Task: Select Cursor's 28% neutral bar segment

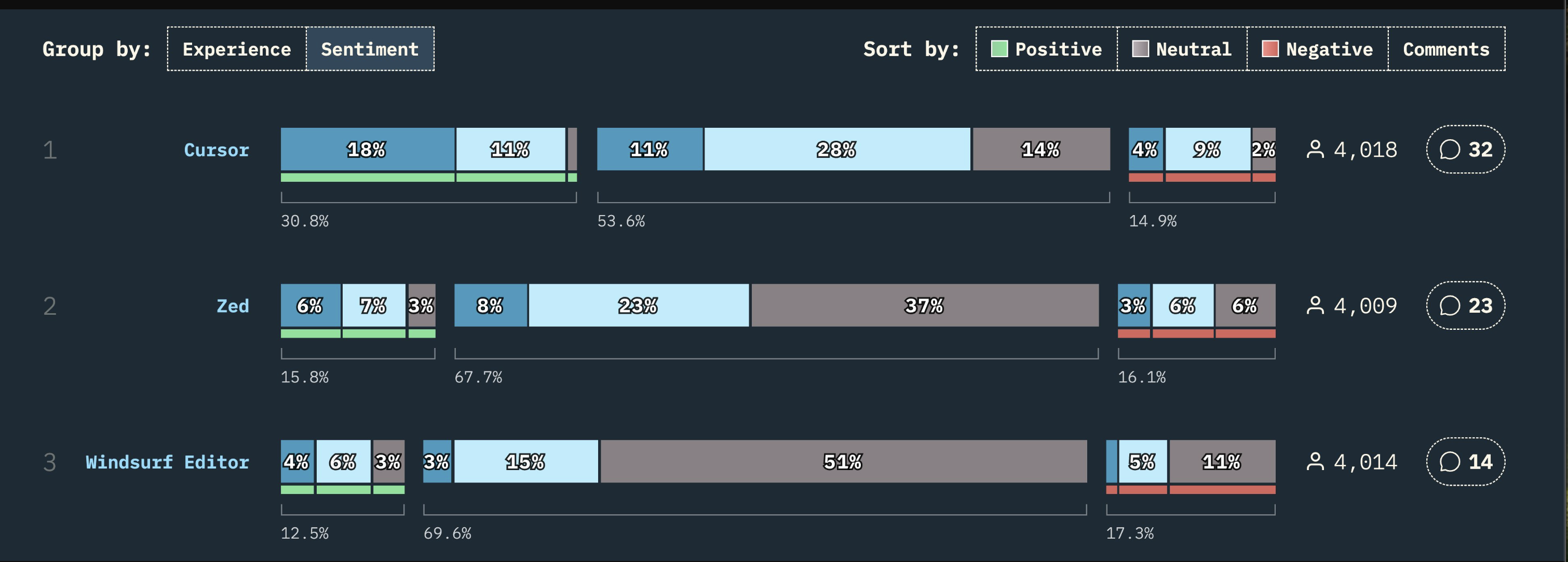Action: (x=836, y=149)
